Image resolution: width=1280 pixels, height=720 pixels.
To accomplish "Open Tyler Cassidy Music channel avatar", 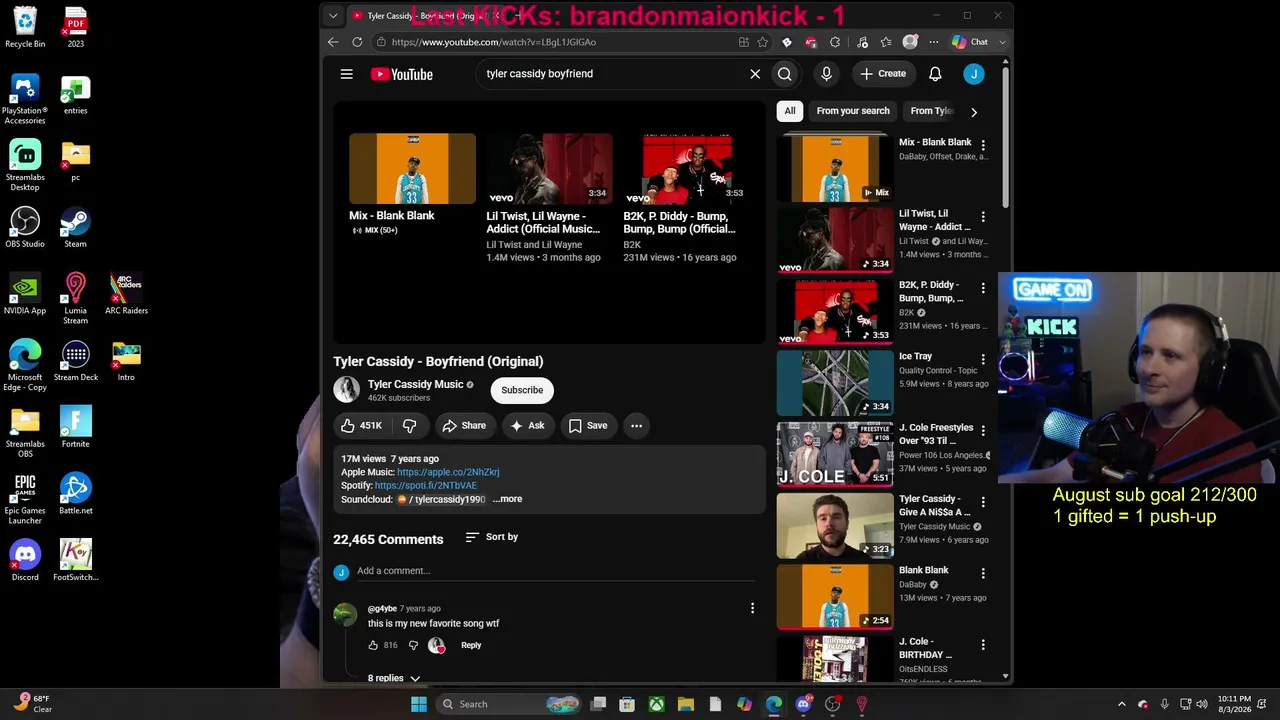I will 346,390.
